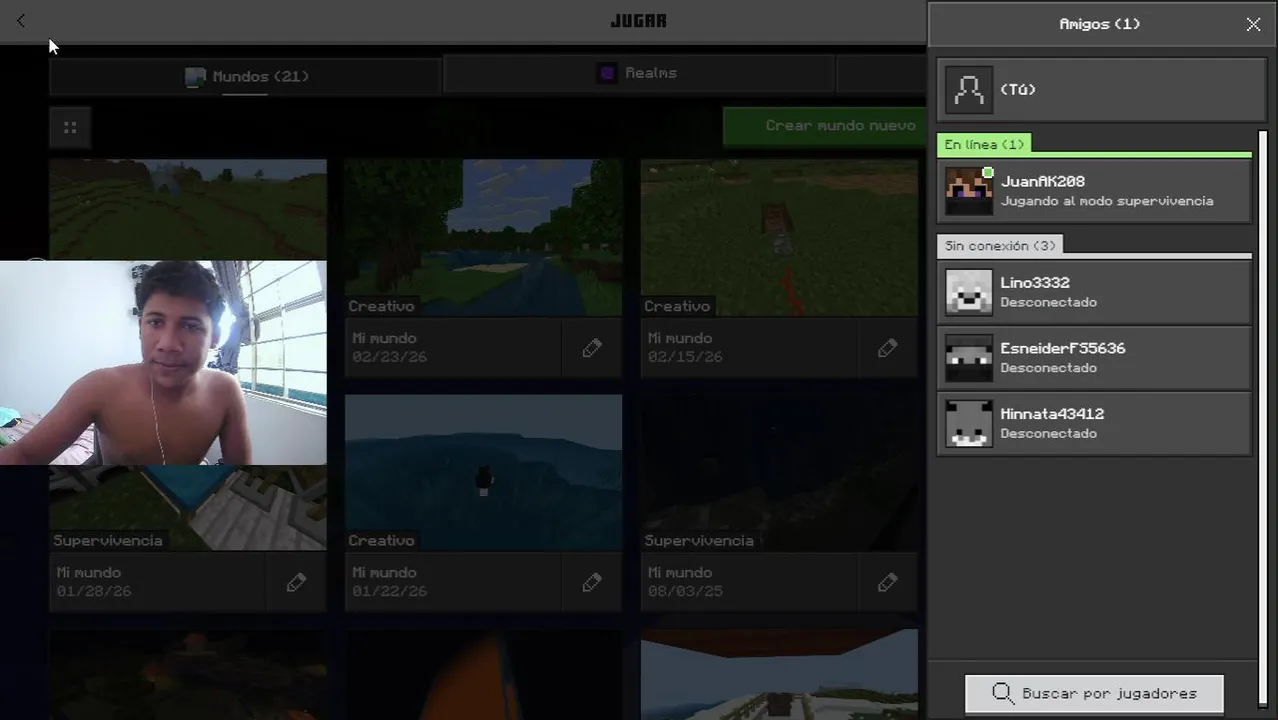Click the Realms portal icon
Screen dimensions: 1278x720
(607, 73)
